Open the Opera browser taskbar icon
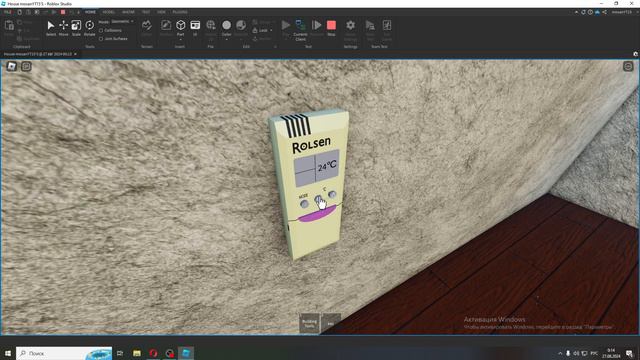Screen dimensions: 640x360 click(153, 353)
